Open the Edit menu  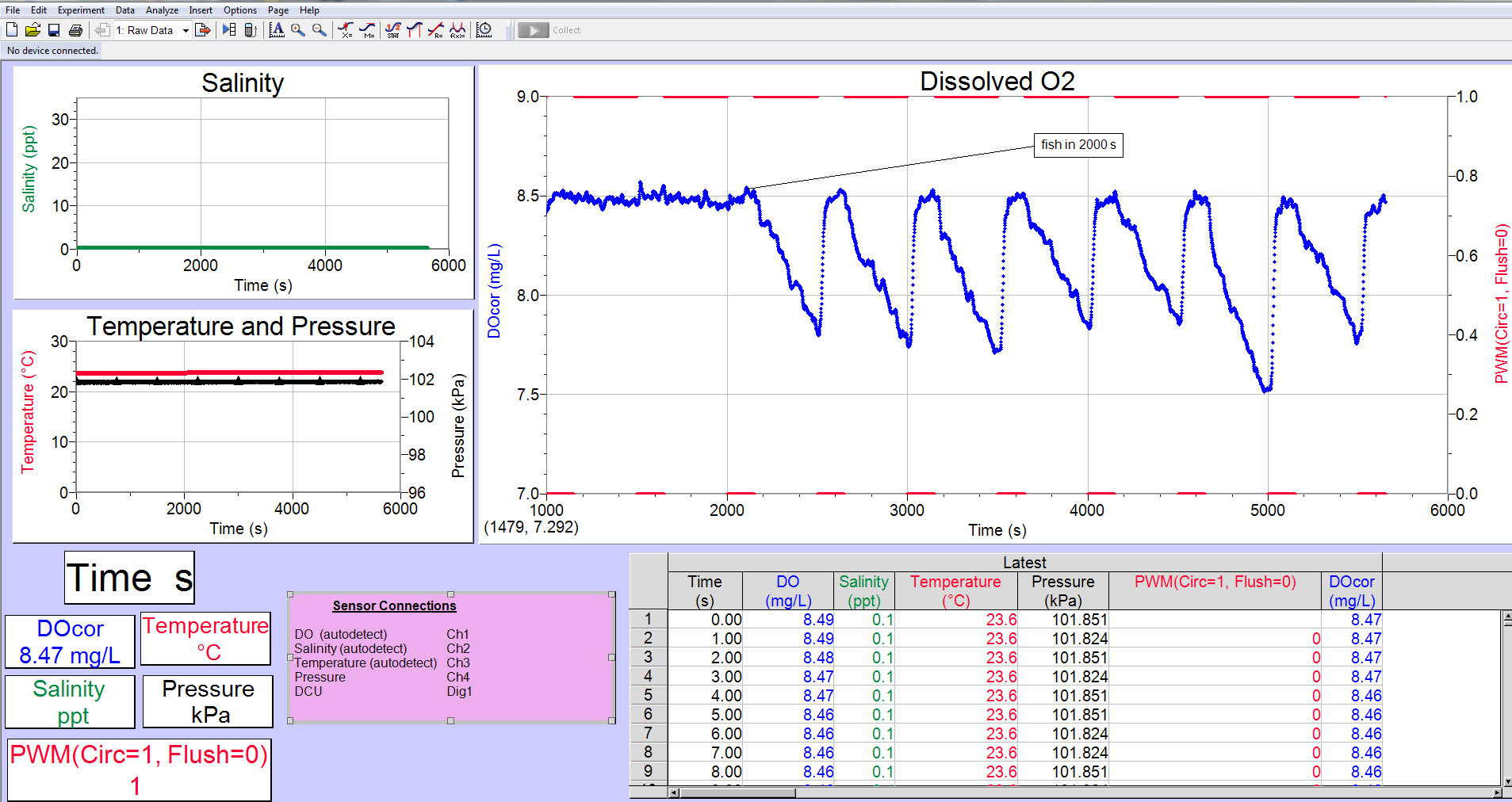[39, 10]
